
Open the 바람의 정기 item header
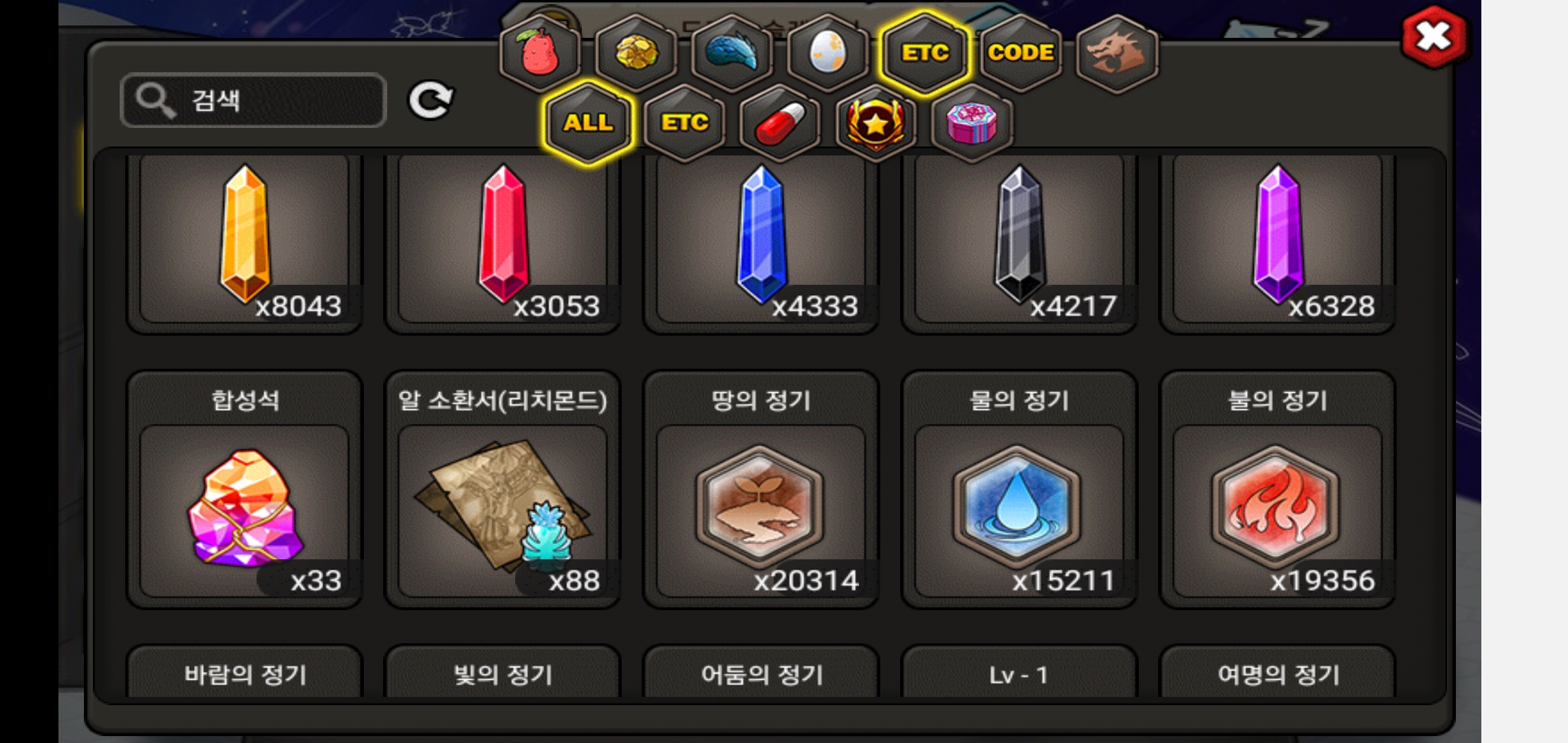(244, 674)
